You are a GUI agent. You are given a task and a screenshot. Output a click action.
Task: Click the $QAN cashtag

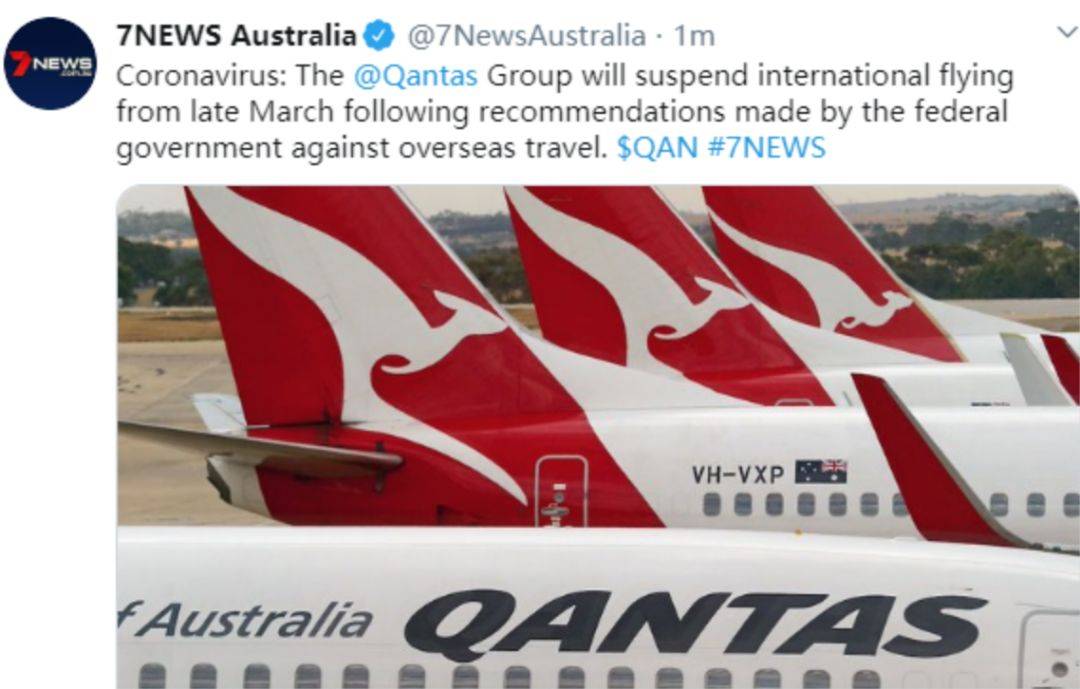click(x=657, y=147)
